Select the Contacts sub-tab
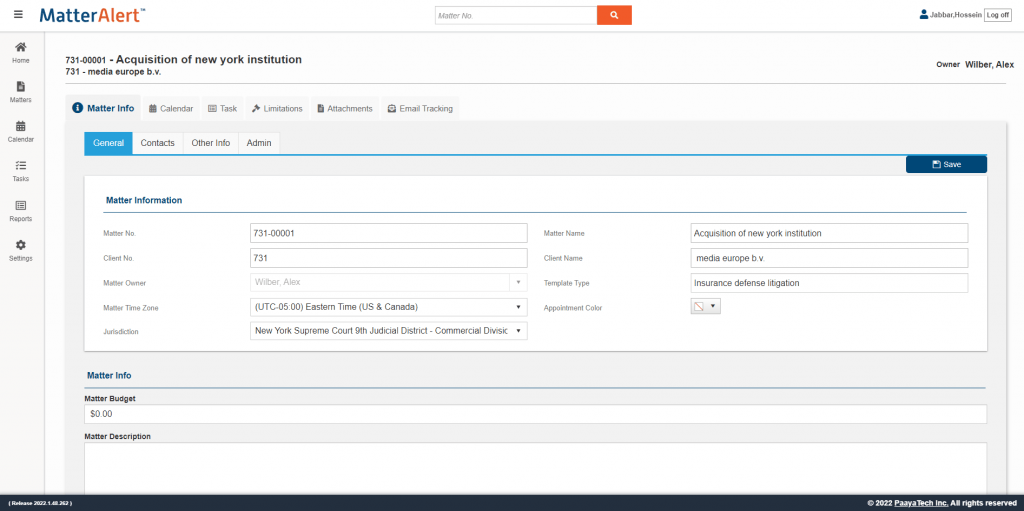 pyautogui.click(x=157, y=143)
